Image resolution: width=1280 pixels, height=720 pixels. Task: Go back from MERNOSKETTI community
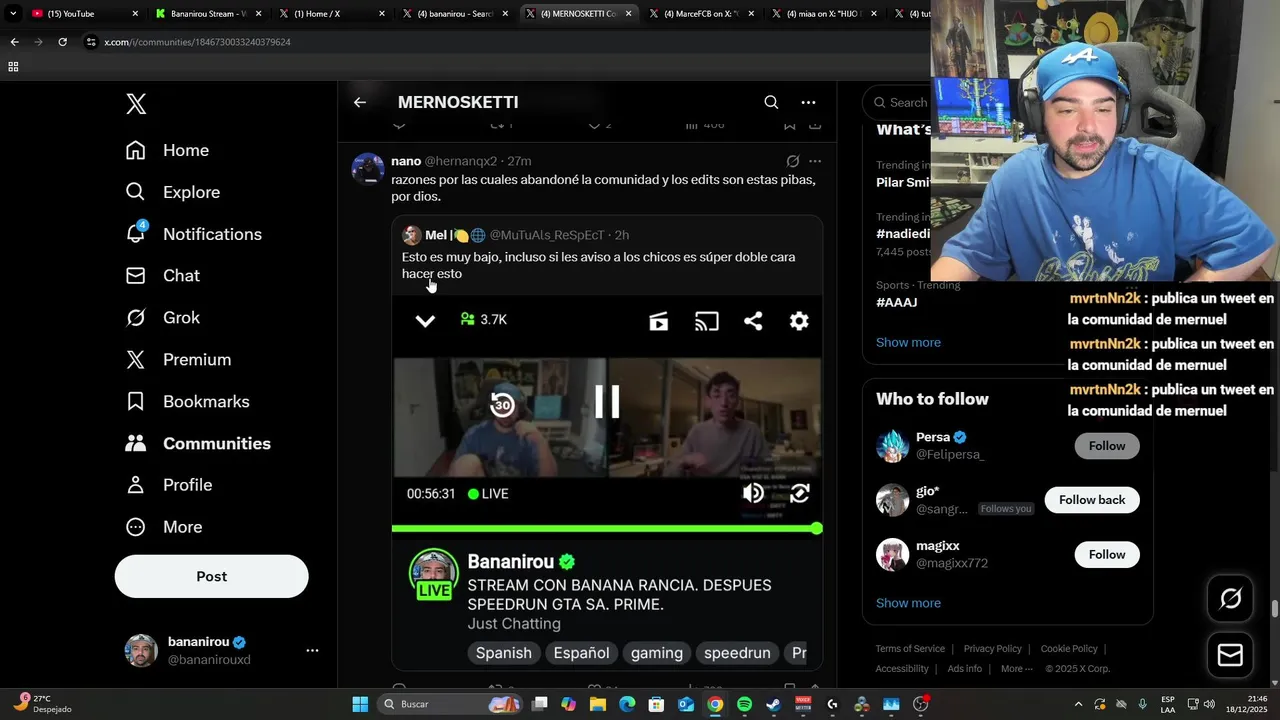(x=360, y=102)
